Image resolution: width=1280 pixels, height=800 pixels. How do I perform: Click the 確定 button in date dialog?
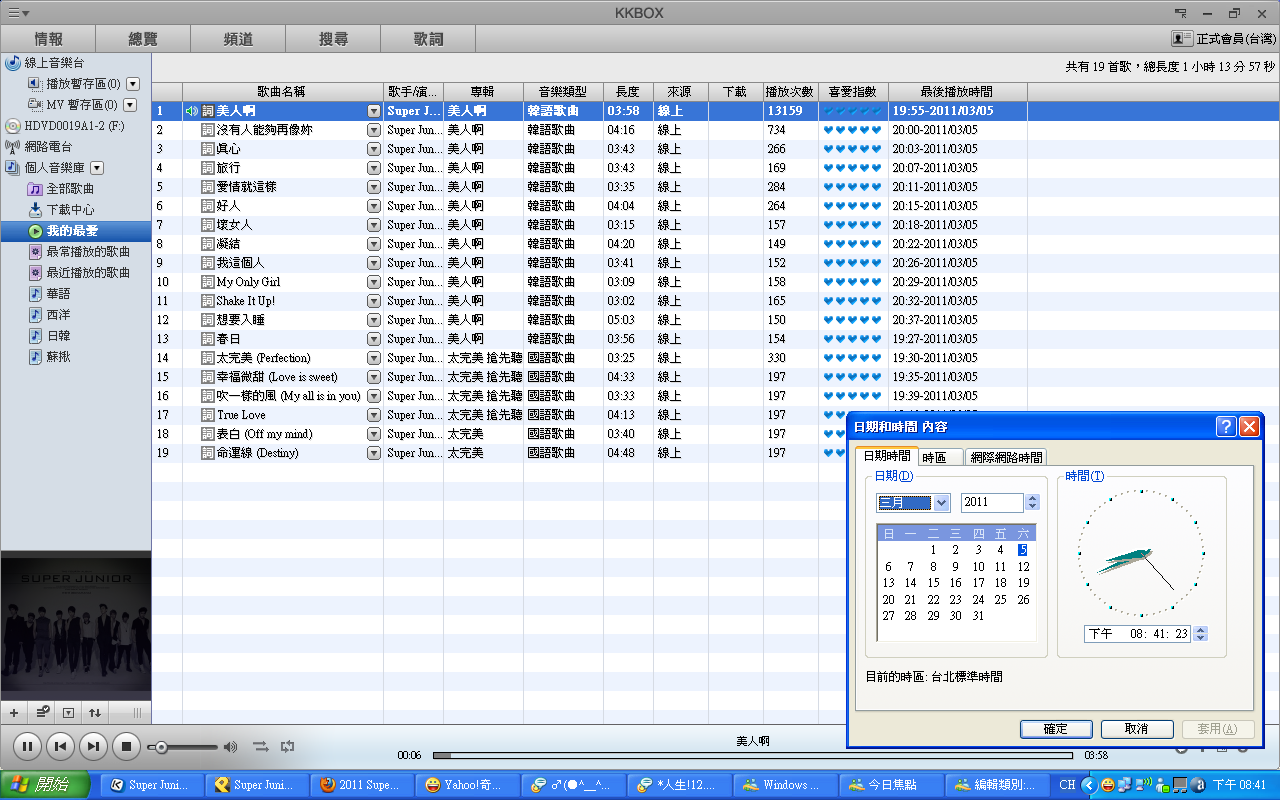tap(1055, 729)
